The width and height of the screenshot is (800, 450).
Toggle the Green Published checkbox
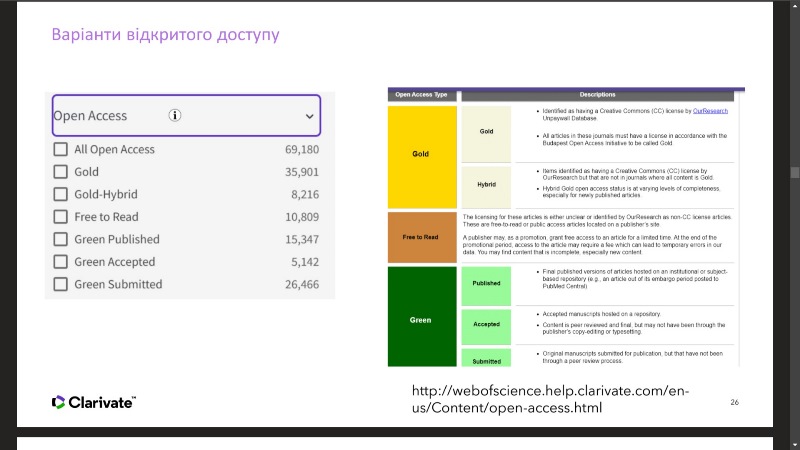pos(61,239)
